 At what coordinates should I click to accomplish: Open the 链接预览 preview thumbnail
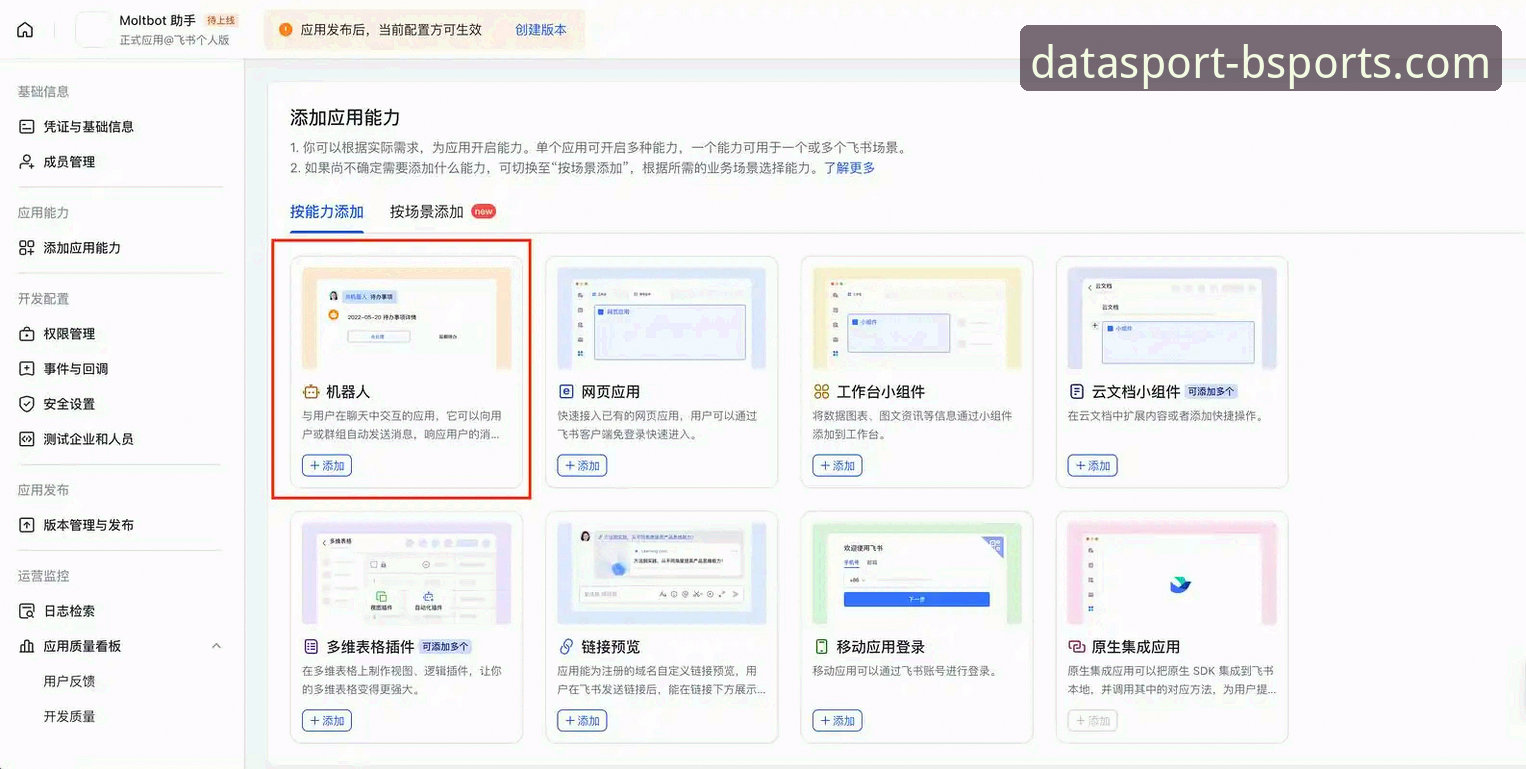pyautogui.click(x=662, y=574)
